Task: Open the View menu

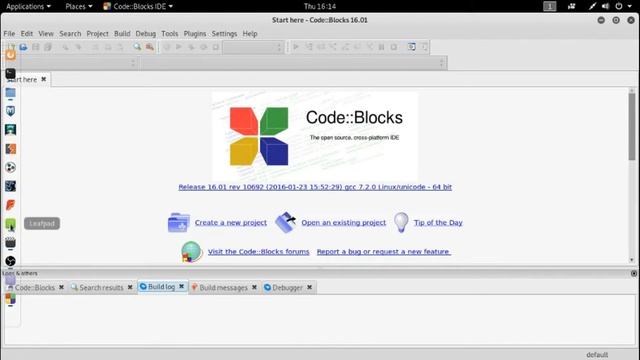Action: point(46,33)
